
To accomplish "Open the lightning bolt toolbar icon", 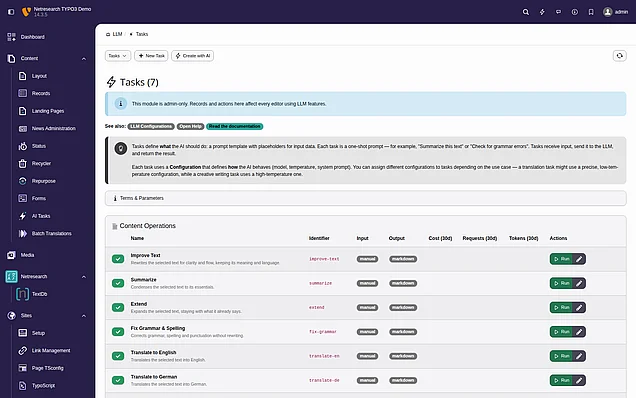I will [x=542, y=12].
